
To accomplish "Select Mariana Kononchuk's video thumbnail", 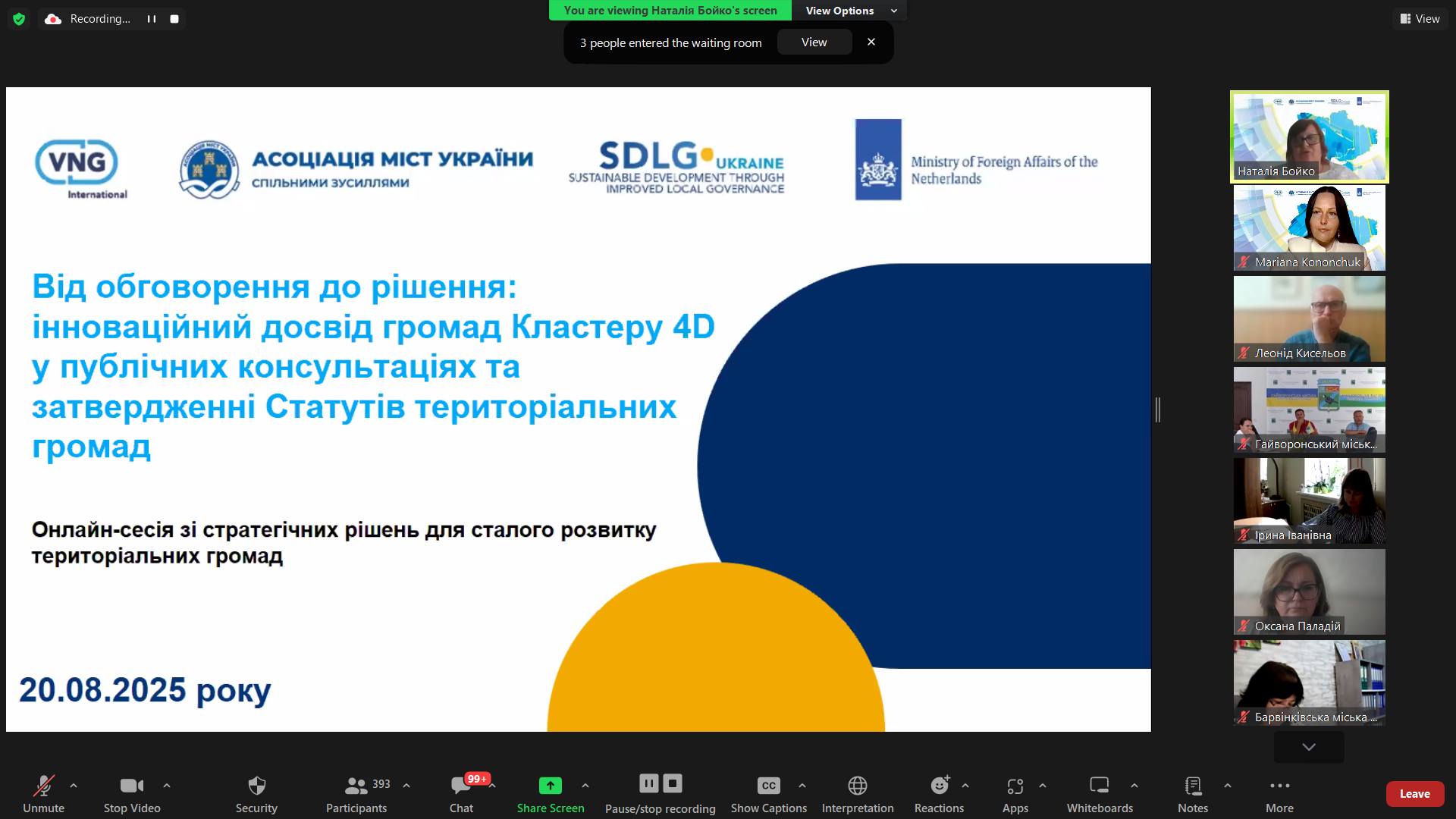I will click(x=1309, y=227).
